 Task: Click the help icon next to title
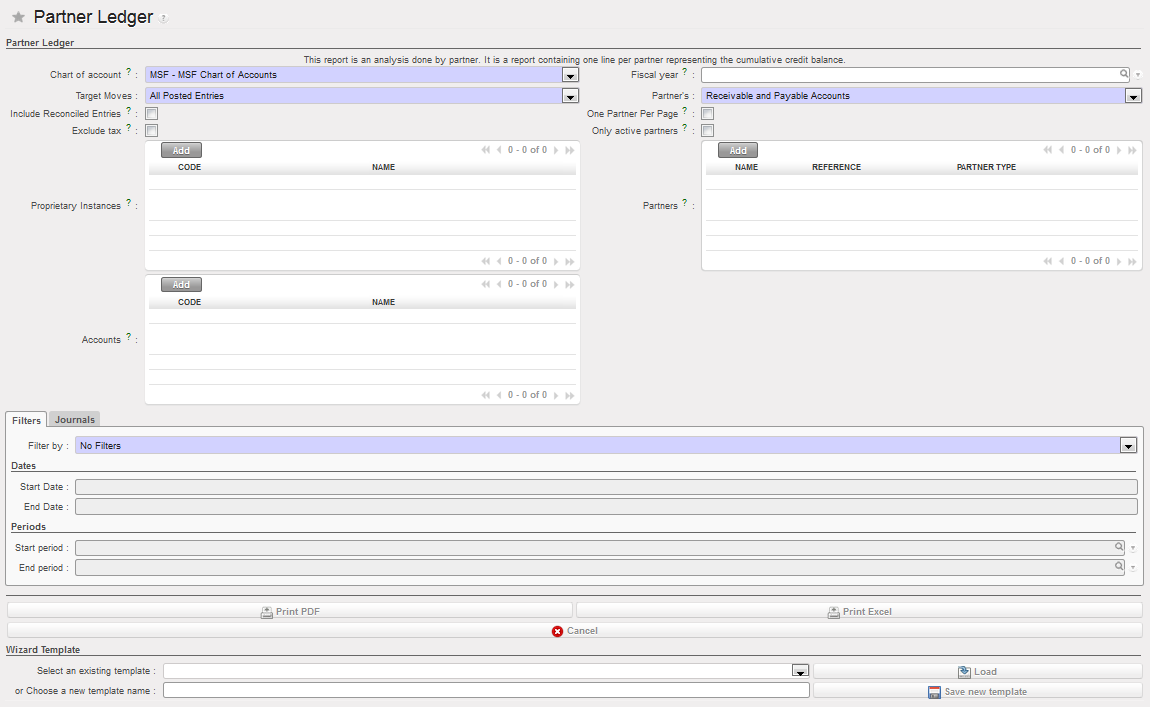pyautogui.click(x=164, y=19)
